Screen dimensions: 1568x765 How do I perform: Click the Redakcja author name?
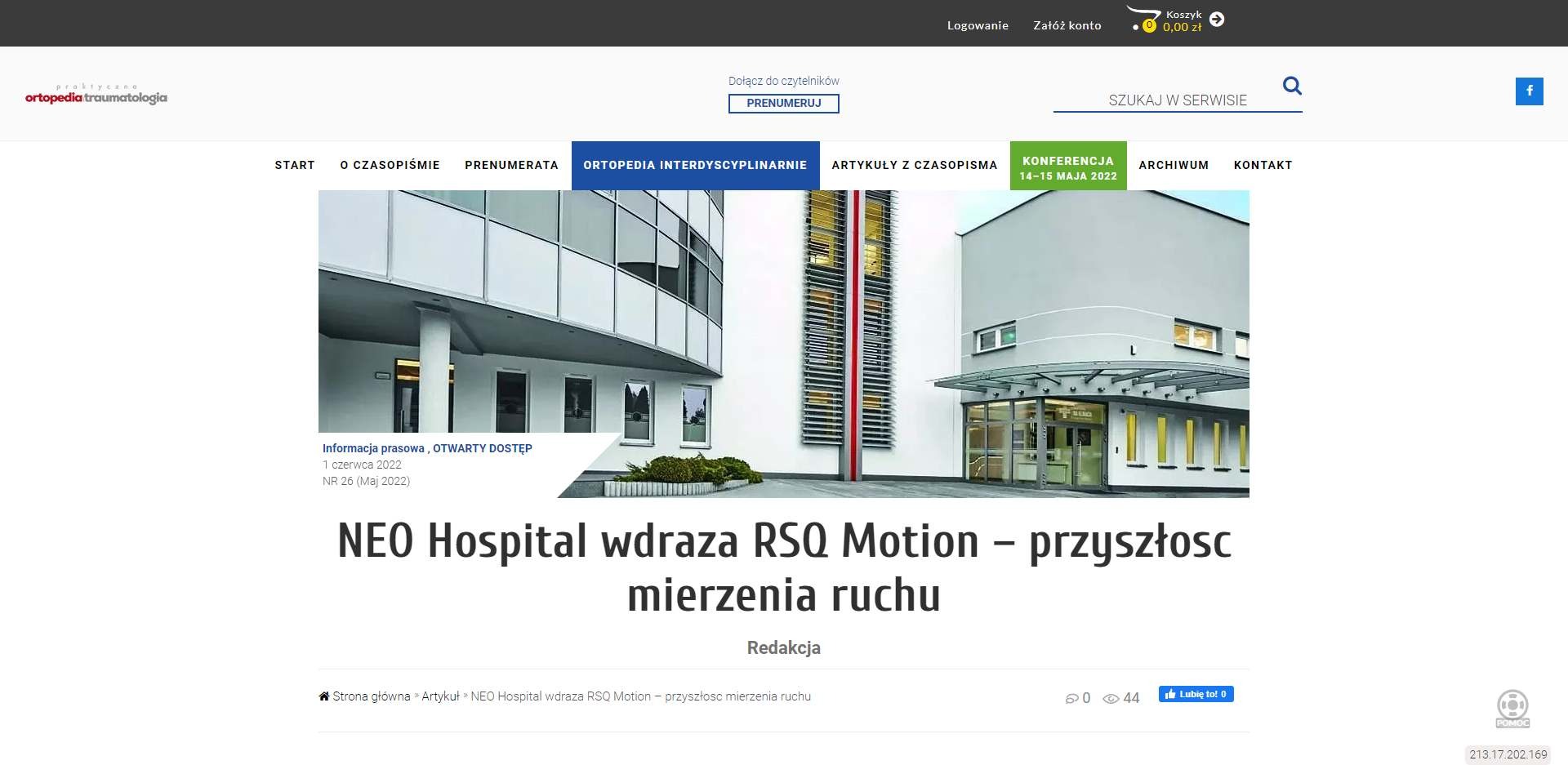pos(784,647)
